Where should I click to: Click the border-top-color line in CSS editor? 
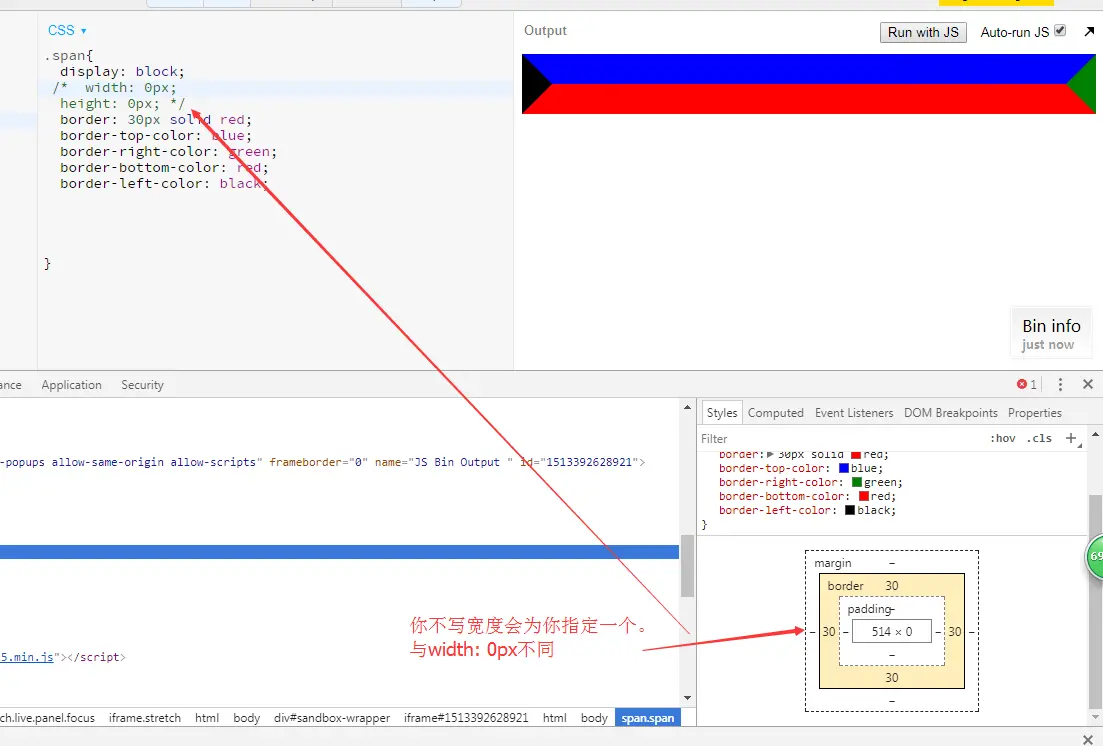click(x=155, y=136)
